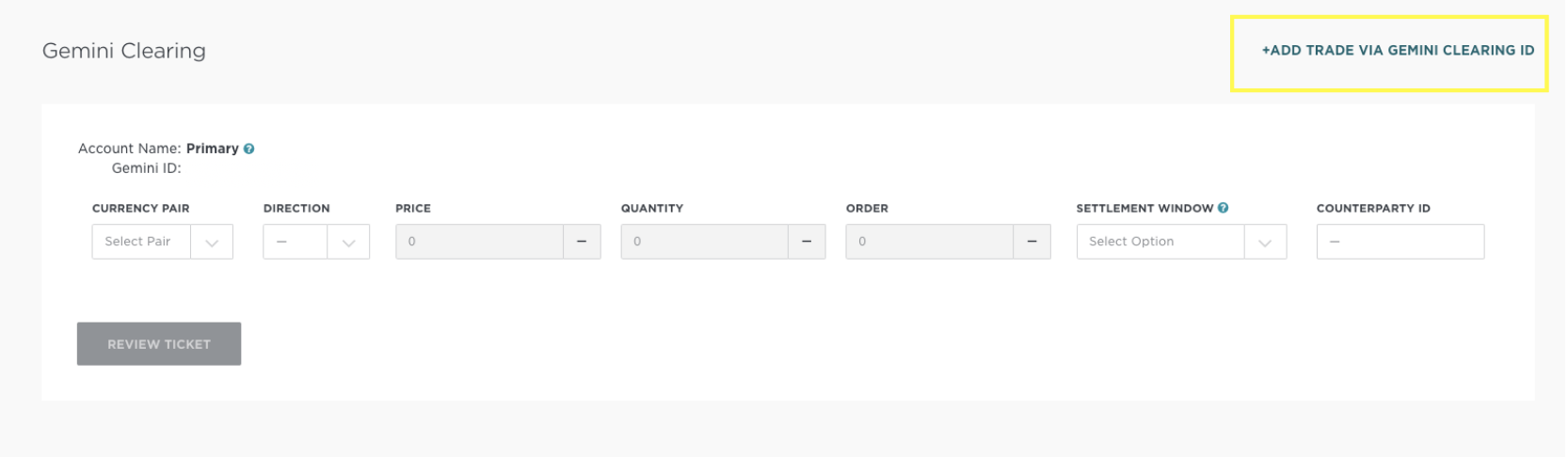Click the Review Ticket button
The width and height of the screenshot is (1568, 457).
click(x=159, y=344)
